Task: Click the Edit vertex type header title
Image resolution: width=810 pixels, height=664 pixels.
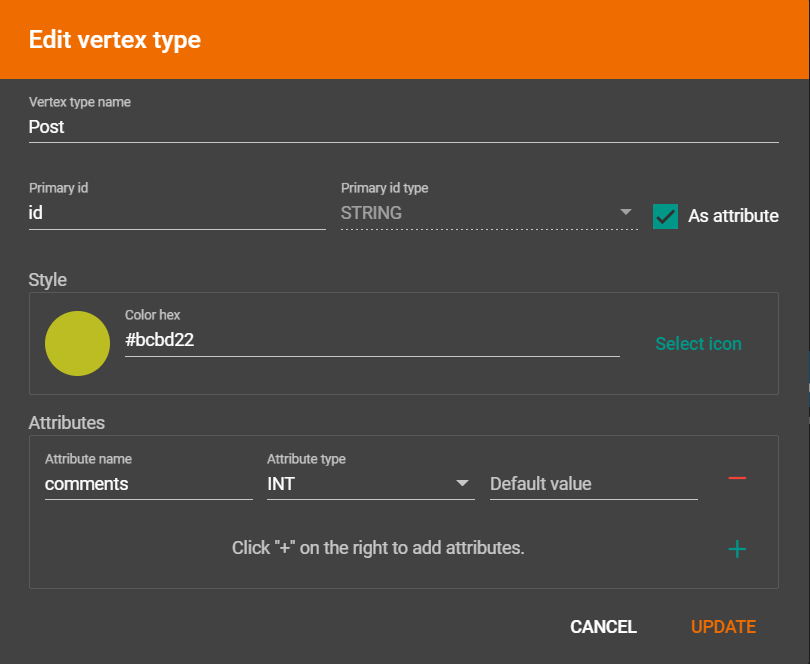Action: (115, 40)
